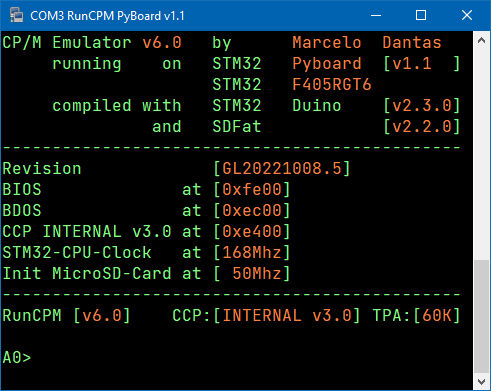Click the name 'Dantas' in header
The height and width of the screenshot is (391, 491).
pyautogui.click(x=412, y=42)
